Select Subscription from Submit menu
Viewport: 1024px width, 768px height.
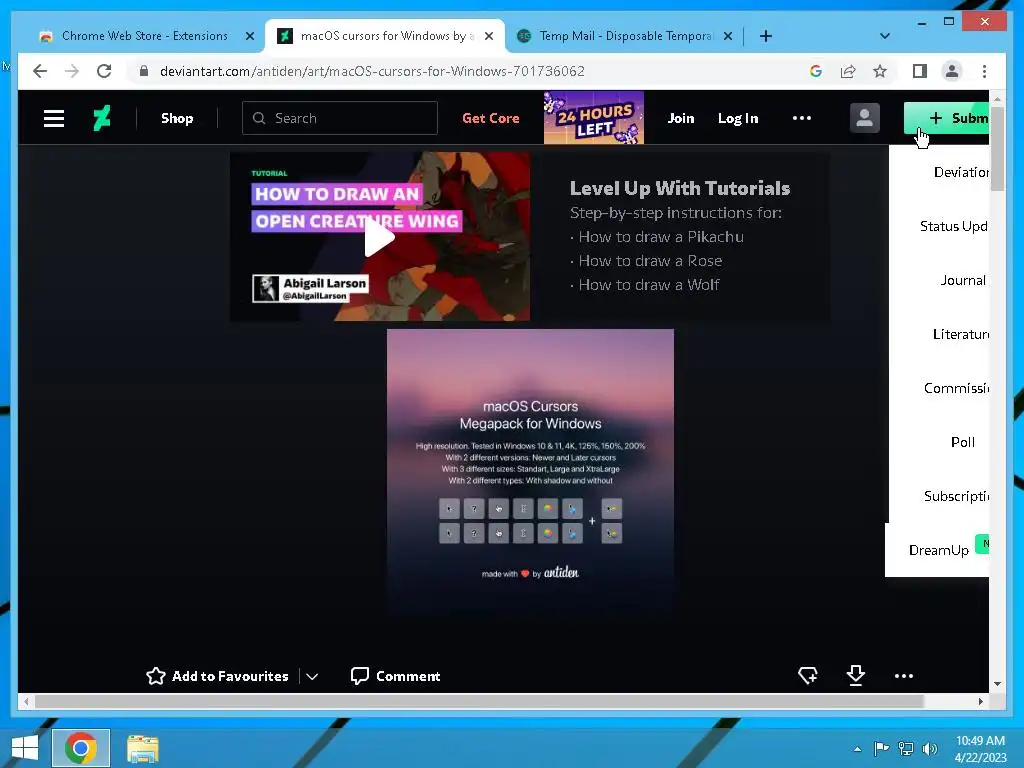click(x=956, y=496)
